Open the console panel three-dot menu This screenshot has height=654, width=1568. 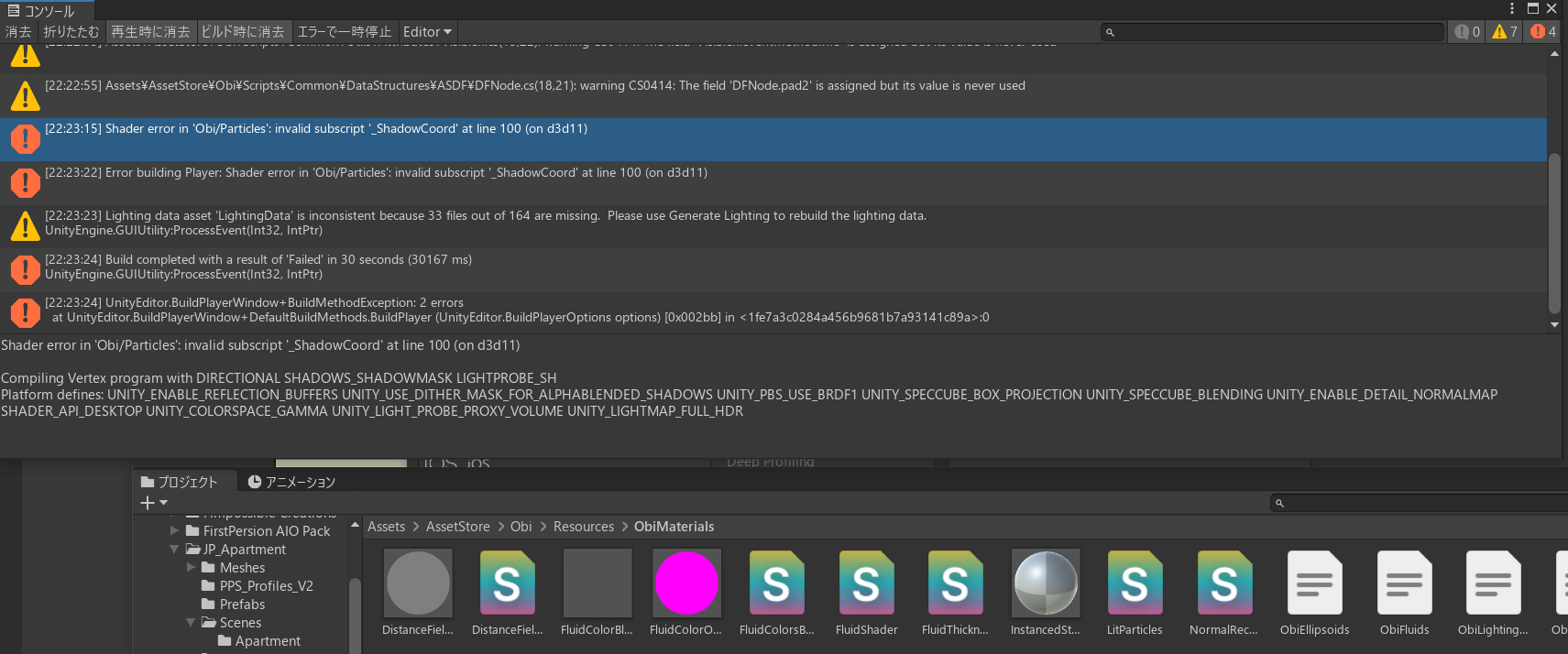pos(1512,8)
